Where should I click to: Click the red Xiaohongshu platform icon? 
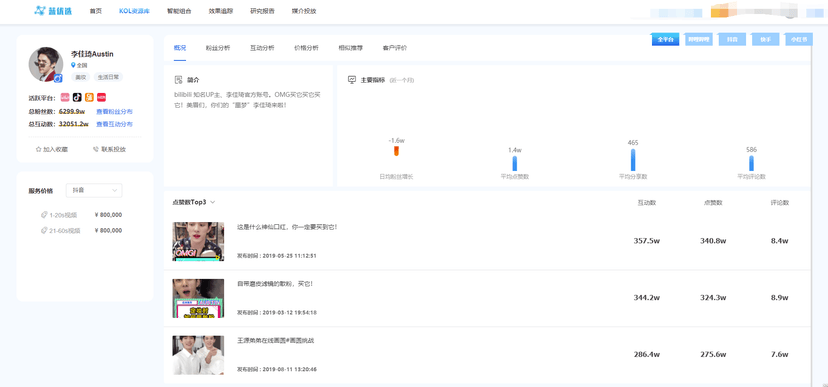pyautogui.click(x=101, y=97)
